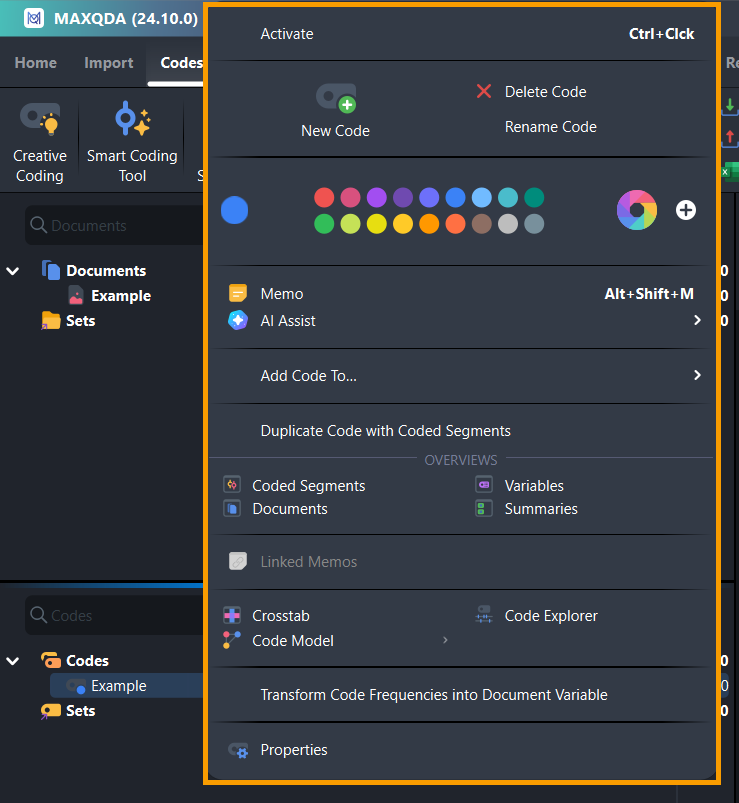Collapse the Documents tree node

(x=13, y=271)
